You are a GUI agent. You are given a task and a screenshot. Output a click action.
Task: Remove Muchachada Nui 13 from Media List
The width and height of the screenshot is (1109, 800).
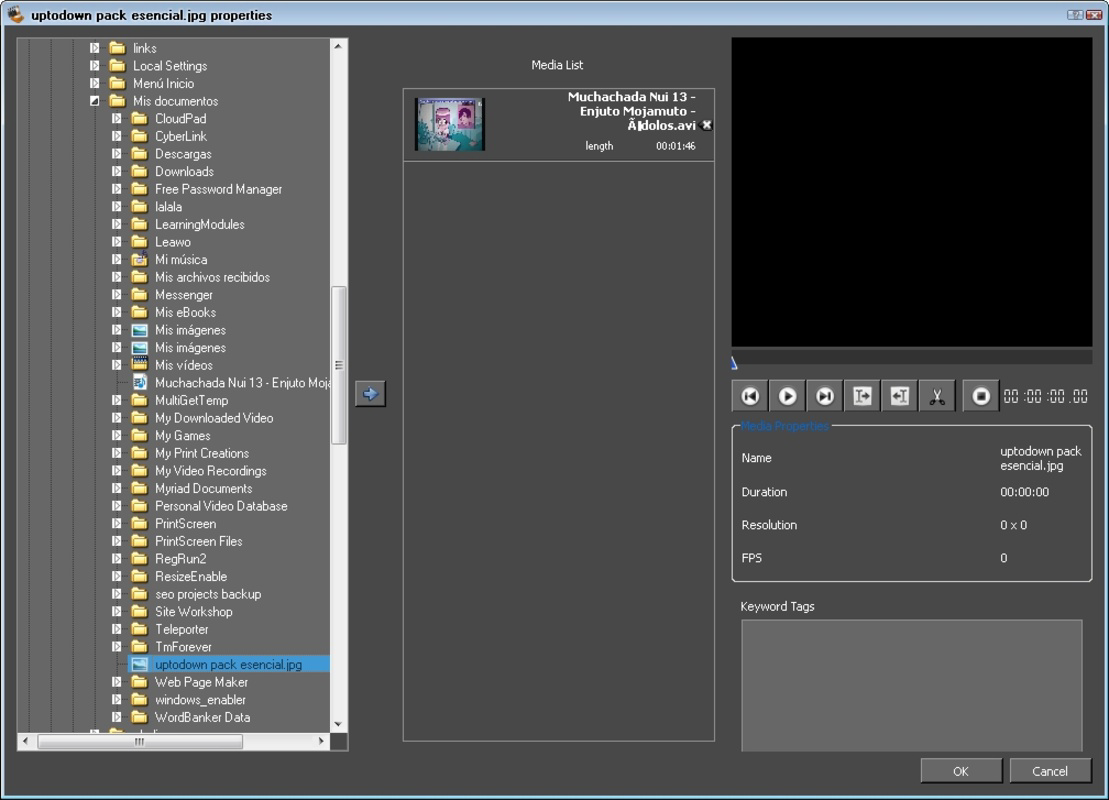coord(706,125)
